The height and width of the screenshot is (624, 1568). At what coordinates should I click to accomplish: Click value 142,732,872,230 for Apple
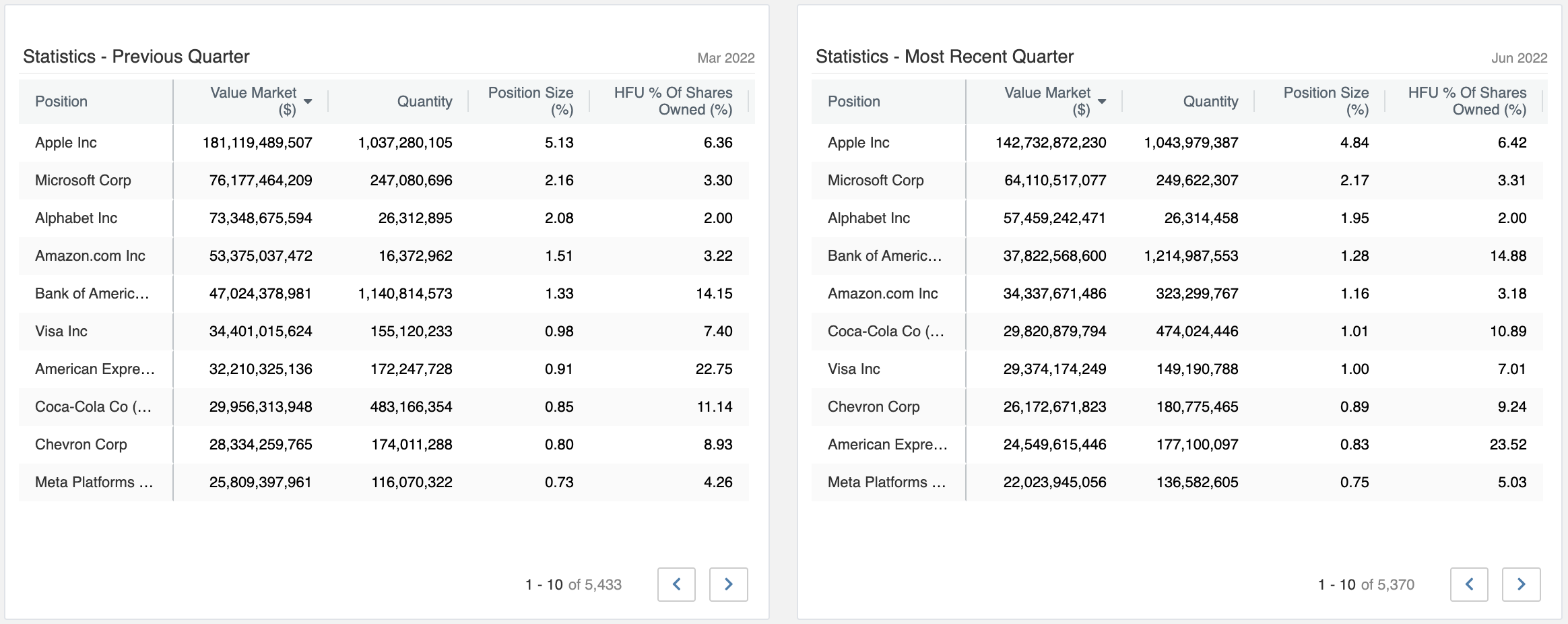1051,143
